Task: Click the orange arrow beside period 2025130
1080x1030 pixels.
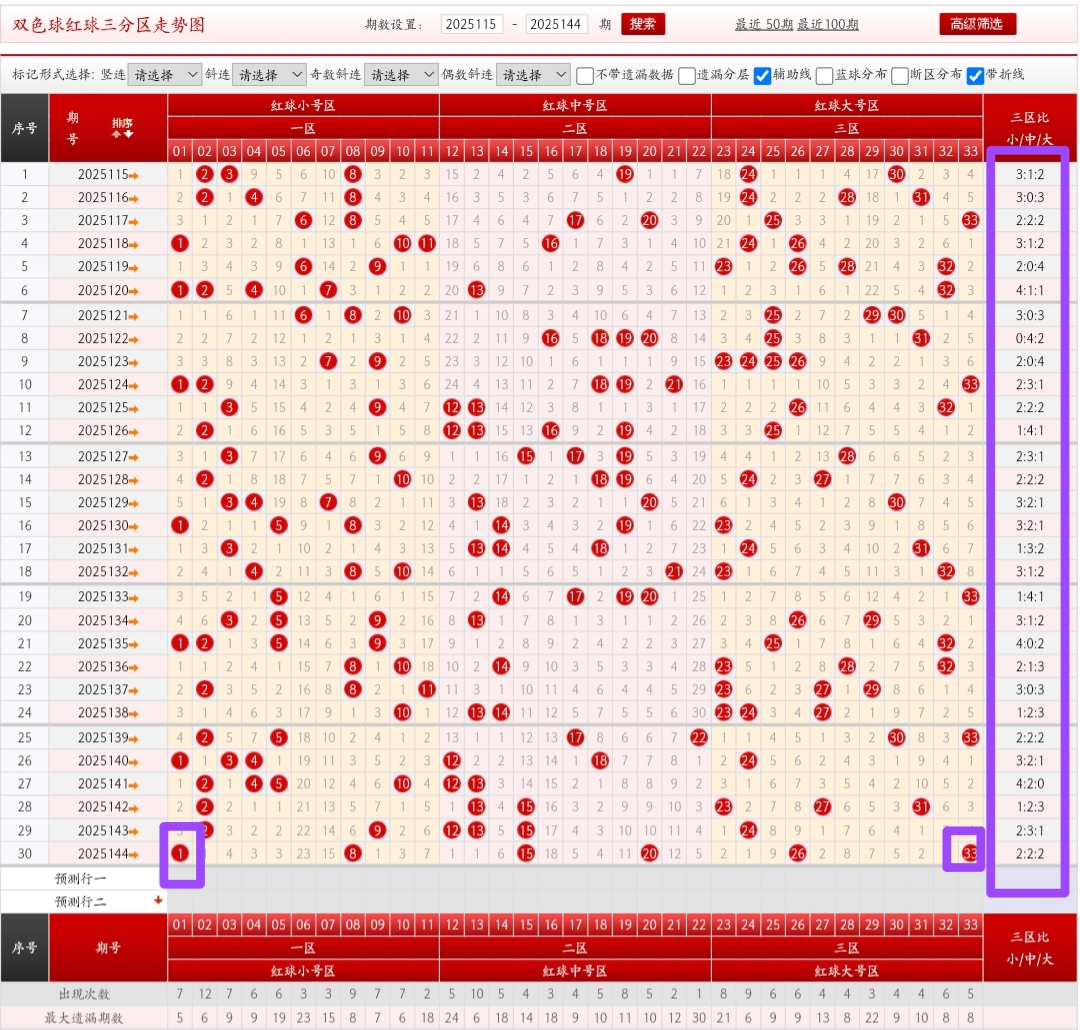Action: [134, 526]
